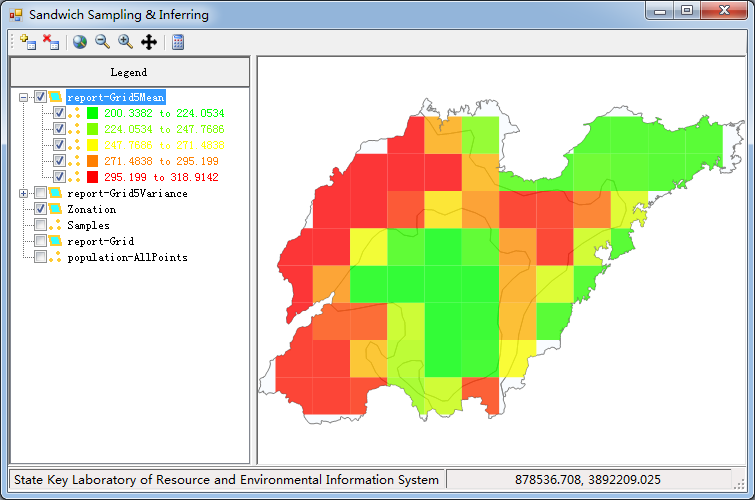Click the point layer icon beside Samples
755x500 pixels.
[x=55, y=225]
